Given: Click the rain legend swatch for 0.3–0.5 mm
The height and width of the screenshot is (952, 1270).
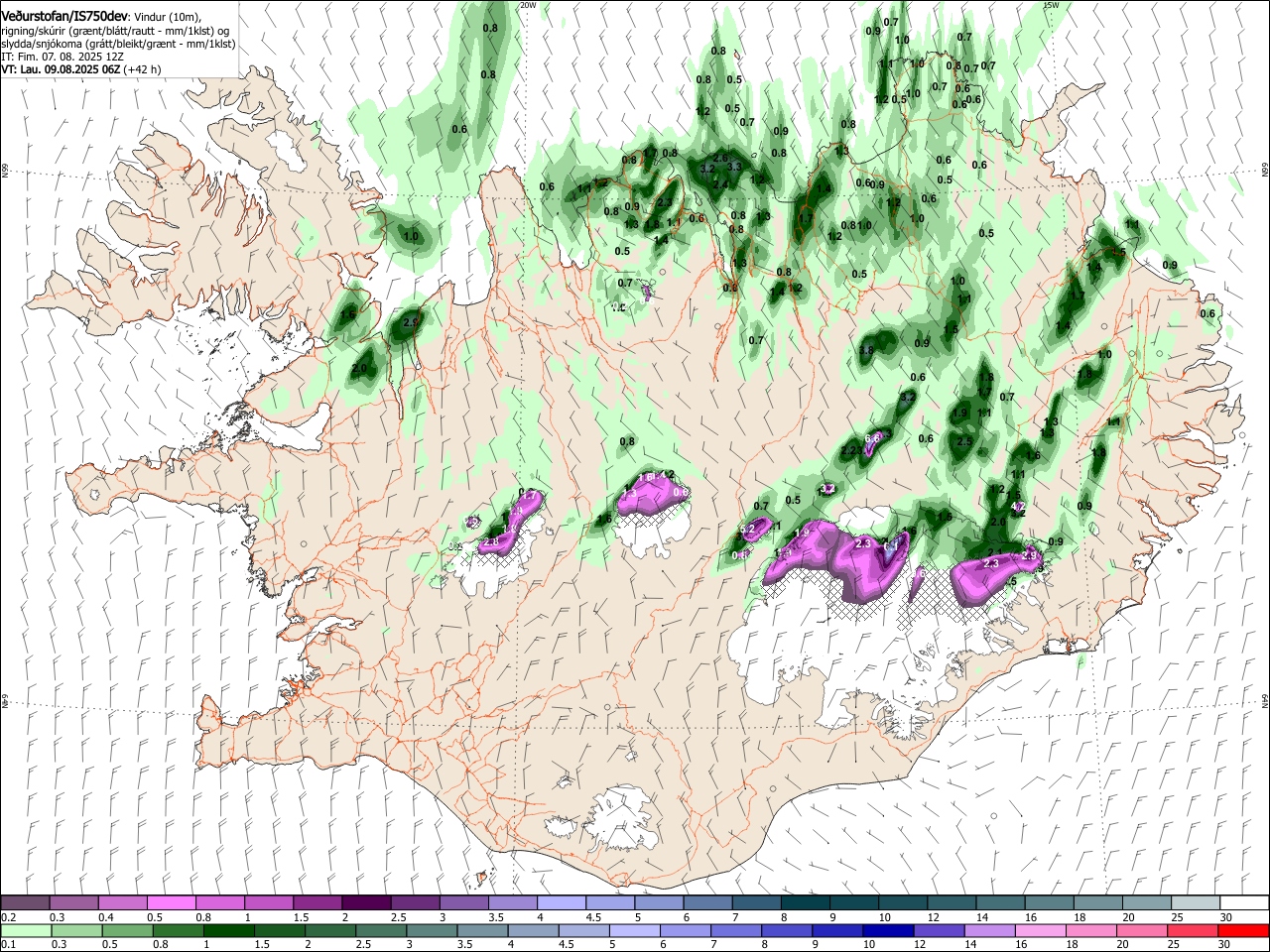Looking at the screenshot, I should [75, 931].
